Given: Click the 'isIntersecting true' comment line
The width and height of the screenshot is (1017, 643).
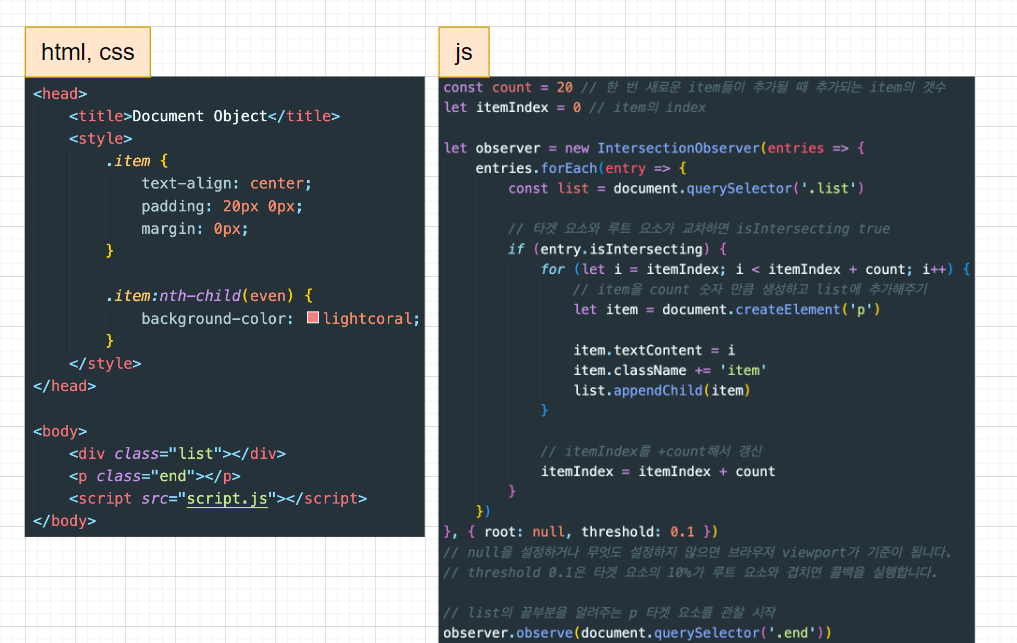Looking at the screenshot, I should click(x=699, y=229).
